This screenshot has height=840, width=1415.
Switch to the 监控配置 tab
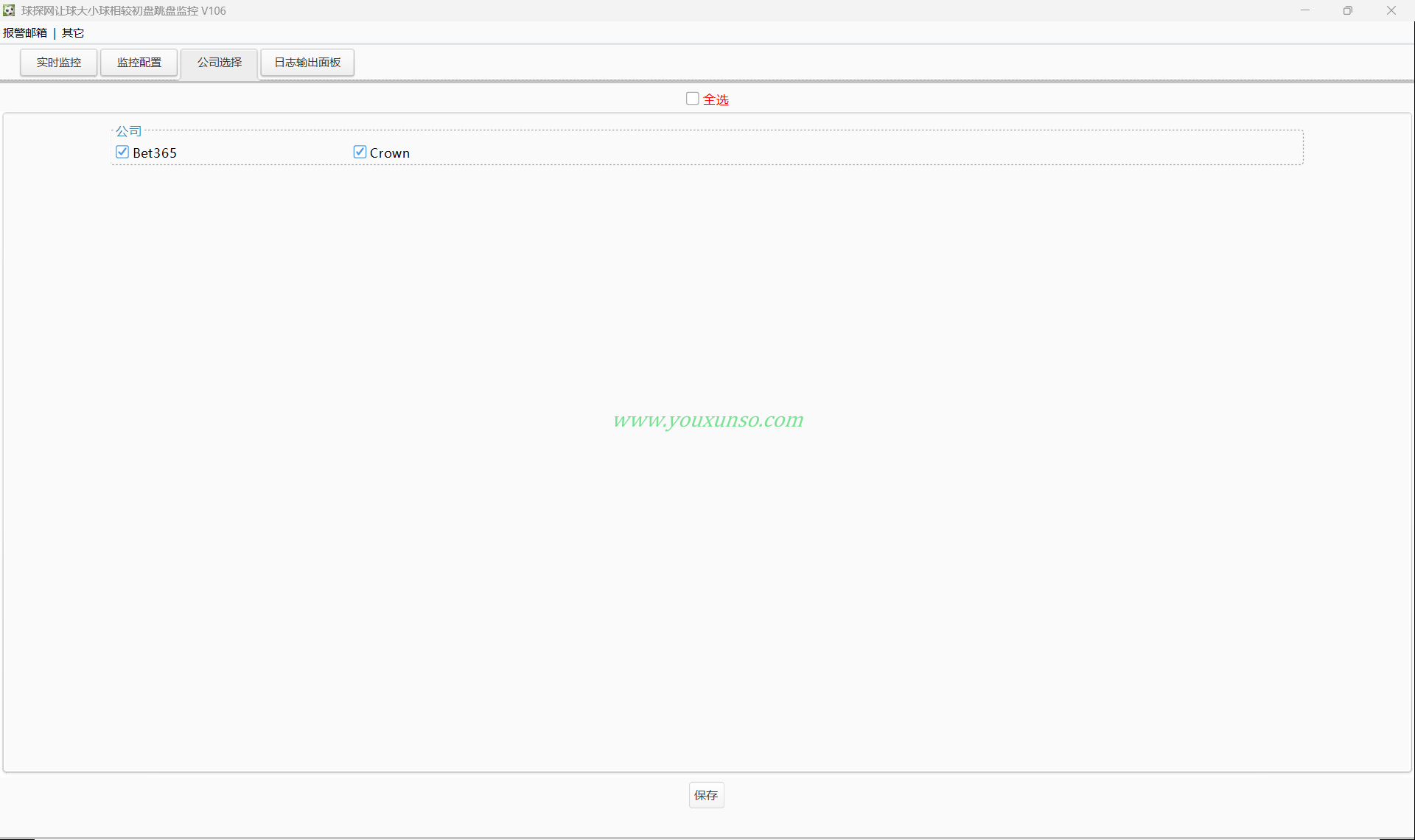[139, 63]
